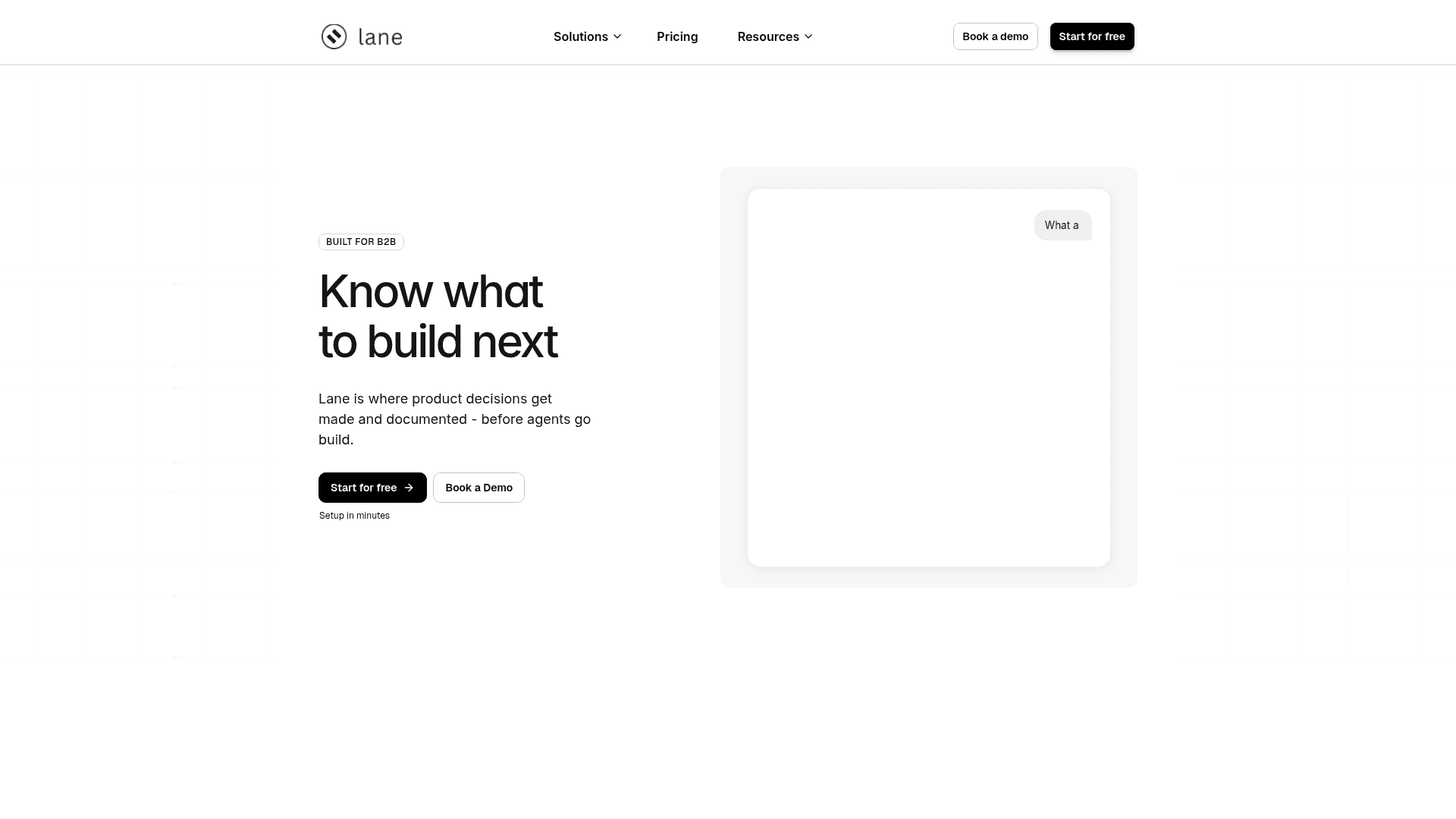Viewport: 1456px width, 819px height.
Task: Click the black "Start for free" header button
Action: point(1092,36)
